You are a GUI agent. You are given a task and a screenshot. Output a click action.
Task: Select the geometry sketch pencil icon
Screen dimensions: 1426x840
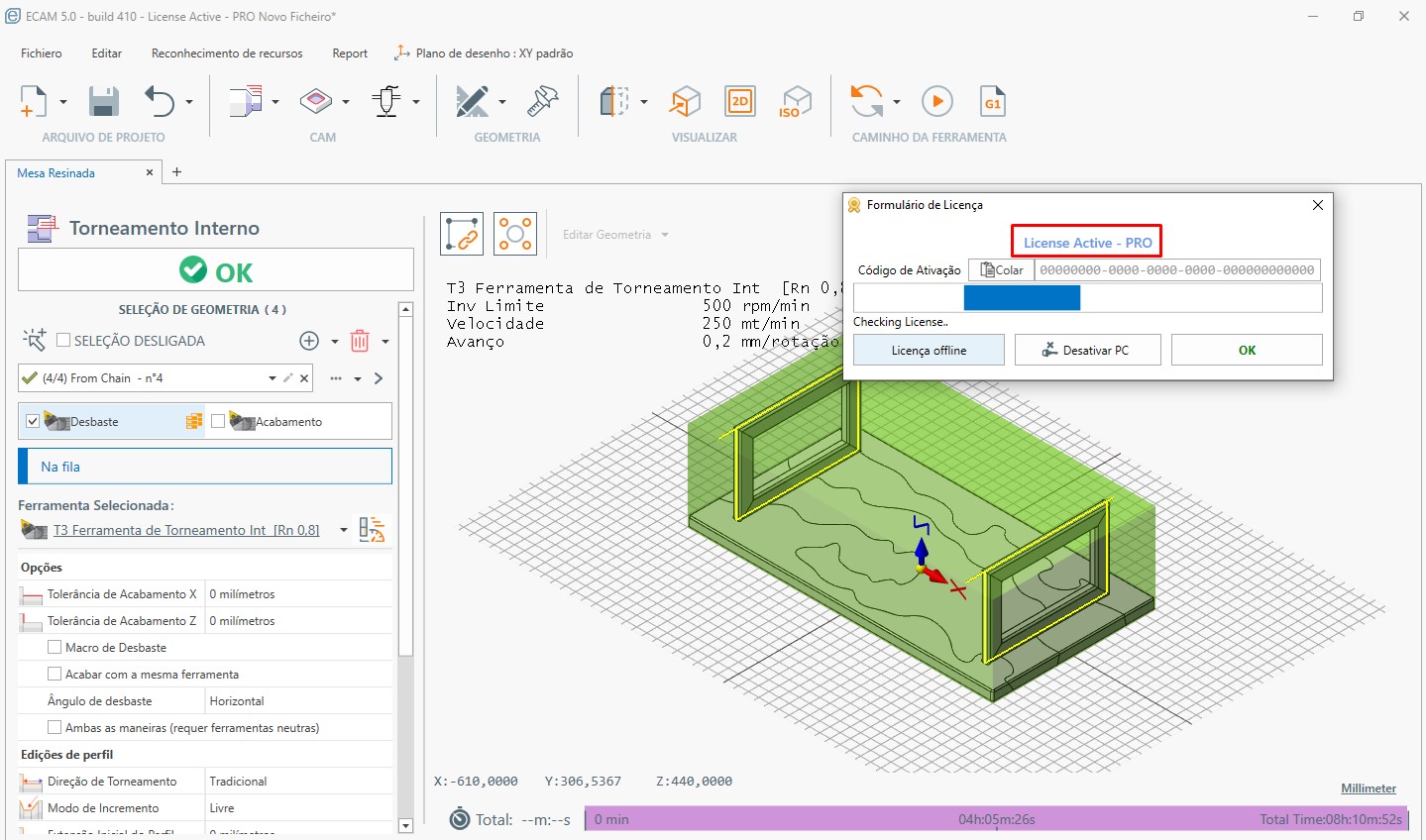tap(472, 101)
